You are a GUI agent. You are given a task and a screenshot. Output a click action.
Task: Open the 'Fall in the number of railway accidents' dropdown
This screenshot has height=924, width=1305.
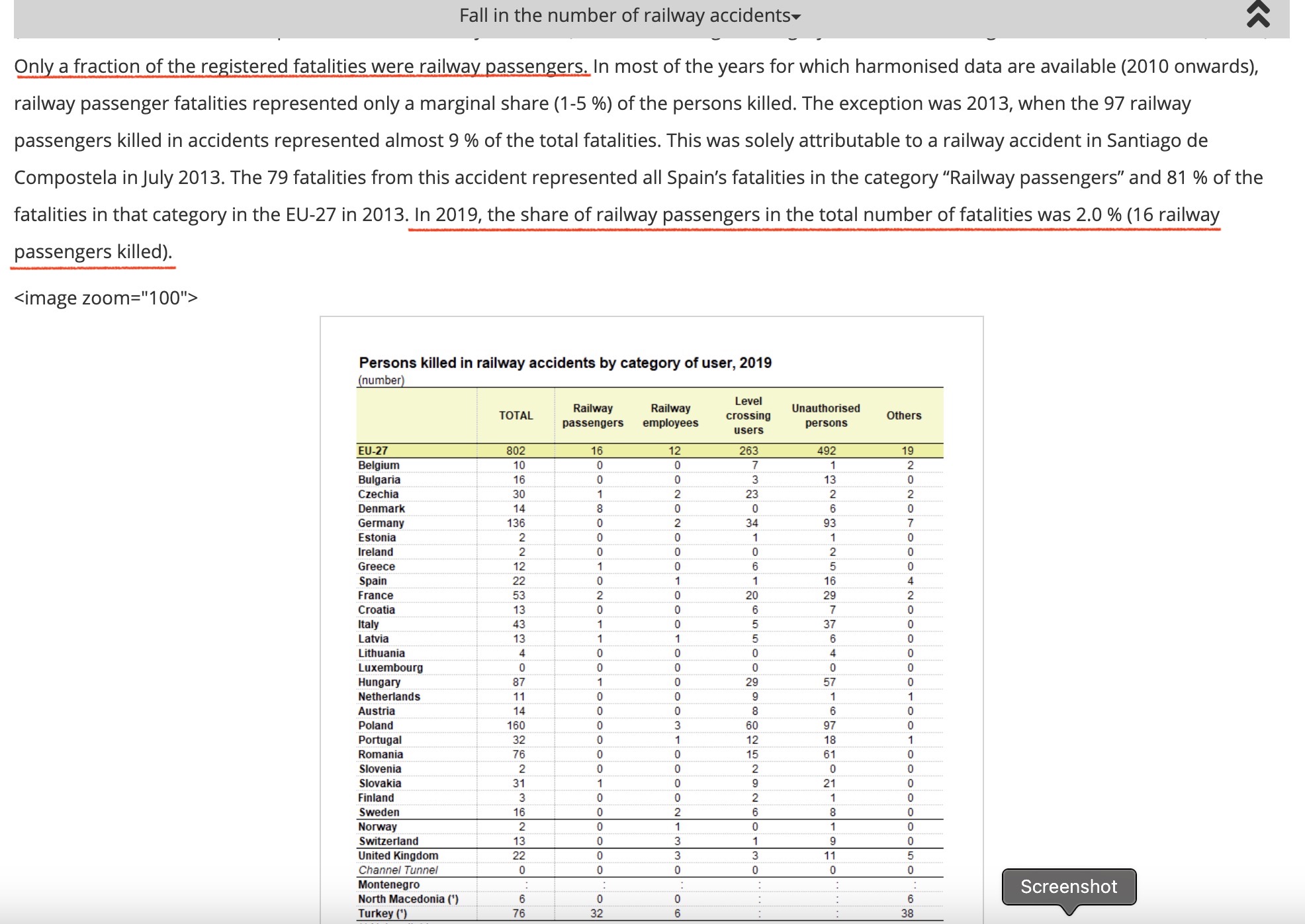[x=630, y=15]
